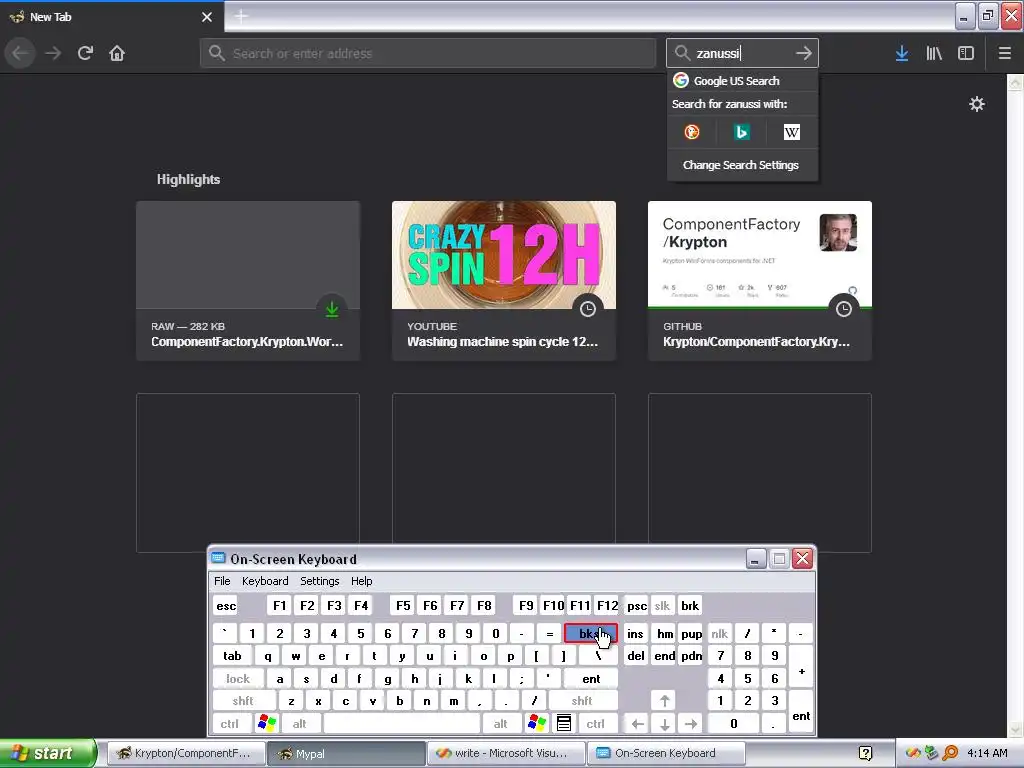This screenshot has height=768, width=1024.
Task: Open the Windows start button
Action: tap(48, 753)
